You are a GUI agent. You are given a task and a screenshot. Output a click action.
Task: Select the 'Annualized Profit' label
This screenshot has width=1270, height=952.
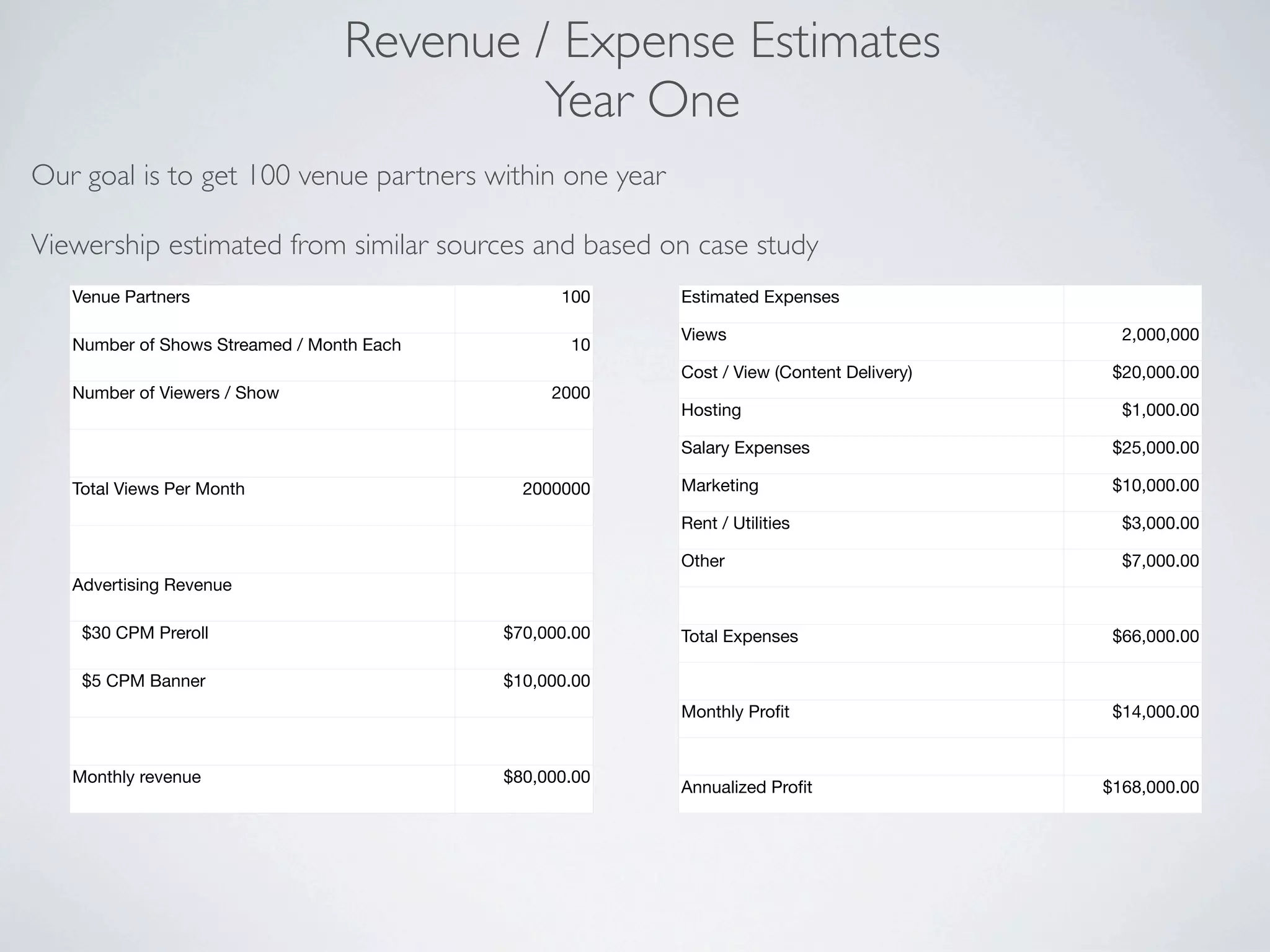point(746,787)
